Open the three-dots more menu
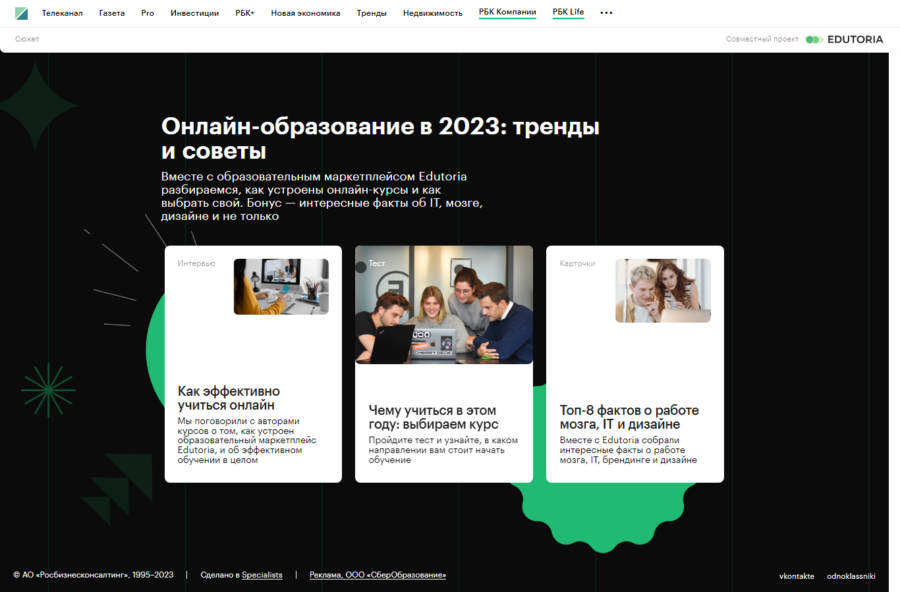This screenshot has width=900, height=592. point(606,13)
